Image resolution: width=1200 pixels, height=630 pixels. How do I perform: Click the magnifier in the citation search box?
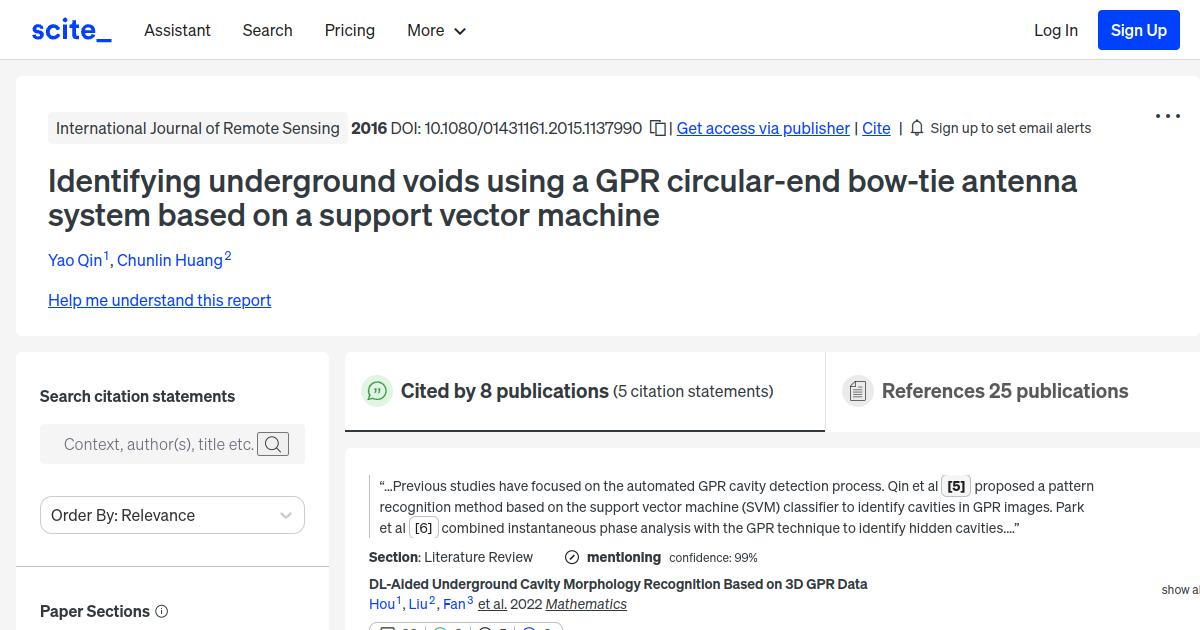[272, 444]
